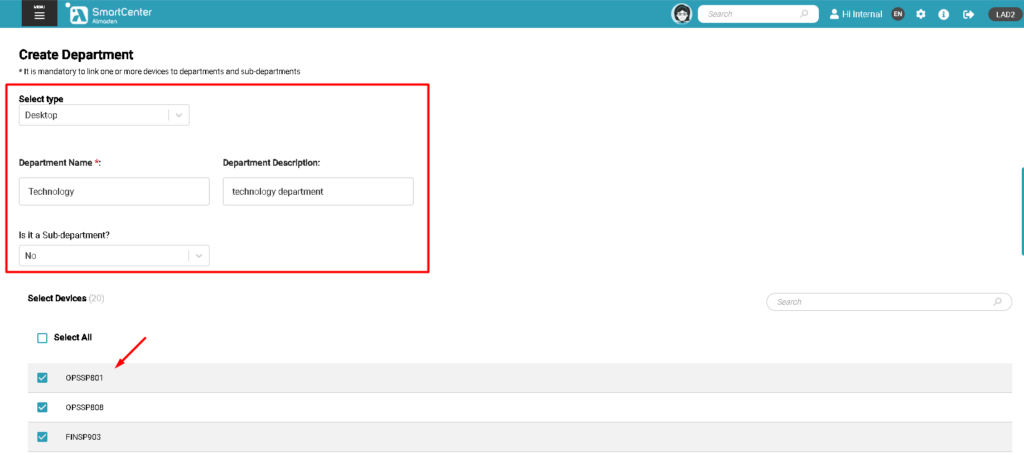Screen dimensions: 1024x457
Task: Open the Hi Internal user menu
Action: pos(855,14)
